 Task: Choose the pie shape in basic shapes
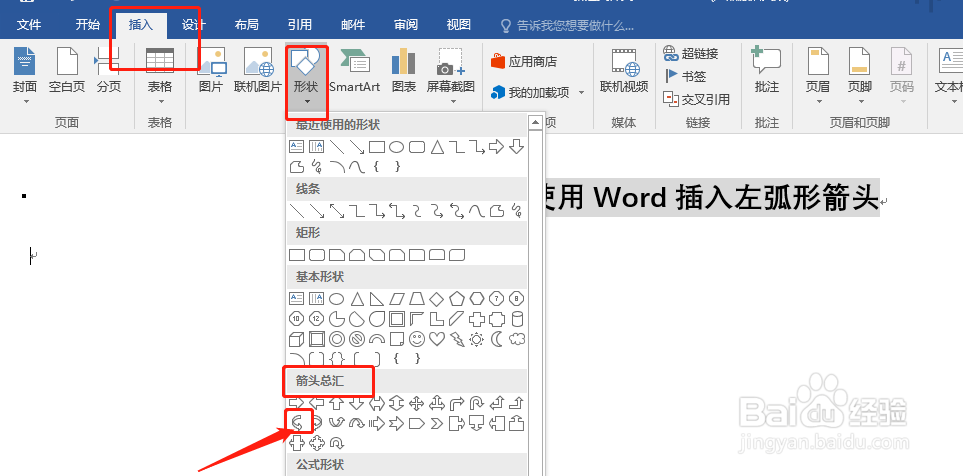337,319
